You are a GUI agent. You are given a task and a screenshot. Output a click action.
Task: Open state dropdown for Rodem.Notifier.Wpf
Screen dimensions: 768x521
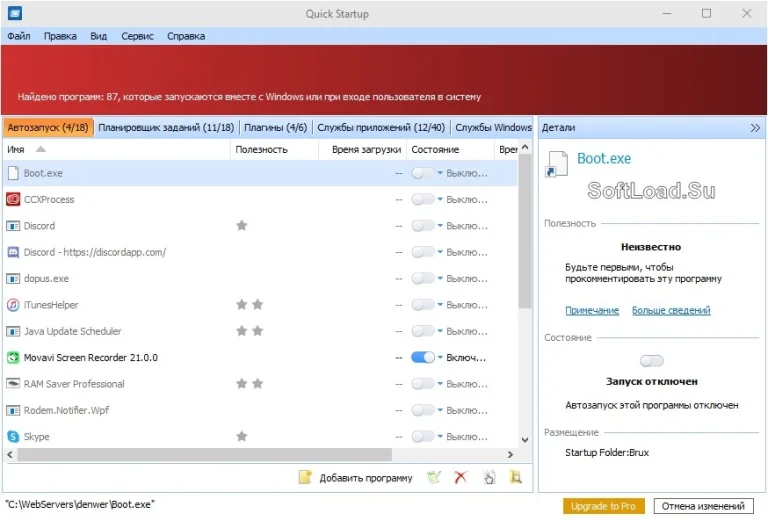440,410
